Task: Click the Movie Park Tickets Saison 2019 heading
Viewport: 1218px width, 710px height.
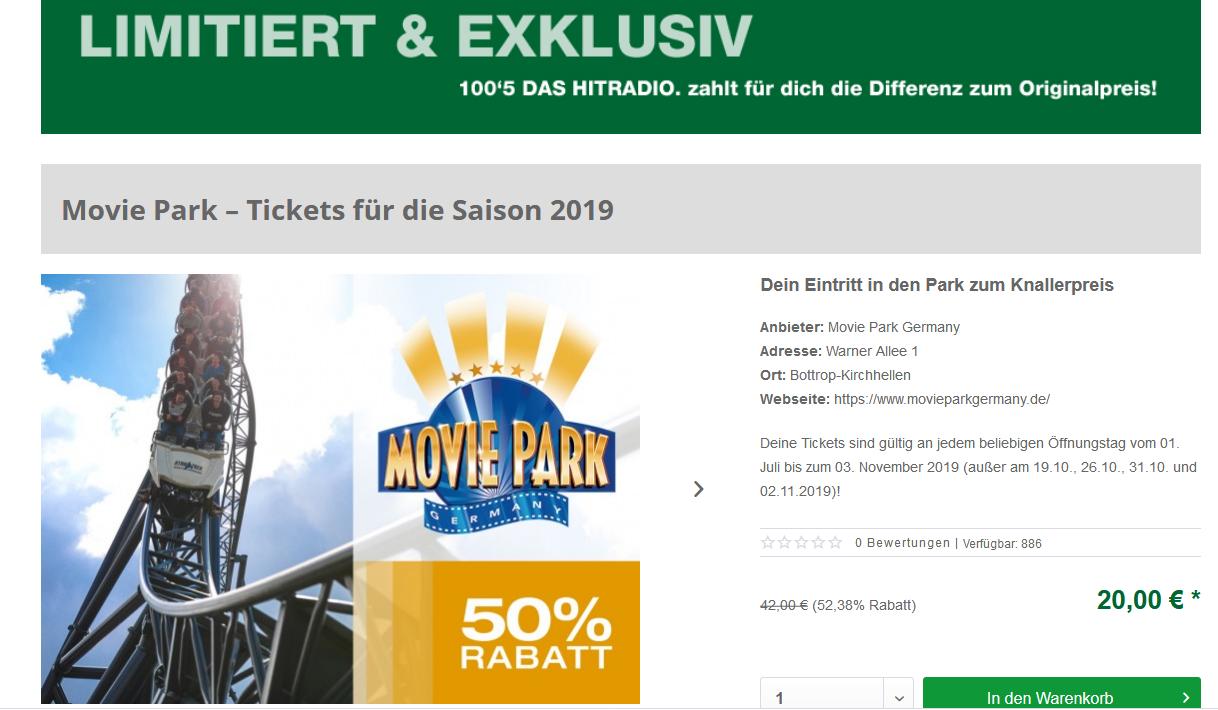Action: coord(338,210)
